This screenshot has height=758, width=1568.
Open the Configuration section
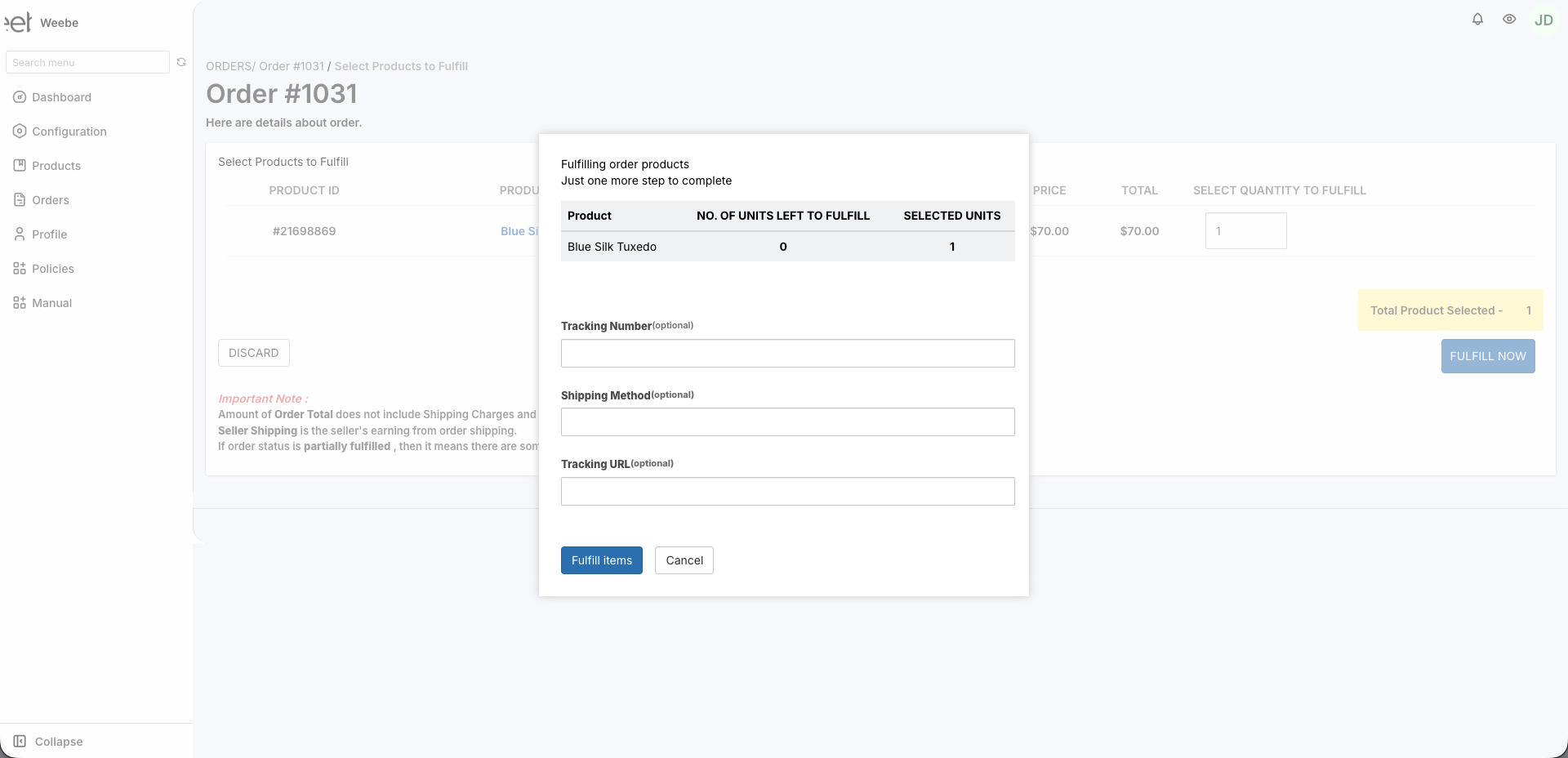coord(69,131)
